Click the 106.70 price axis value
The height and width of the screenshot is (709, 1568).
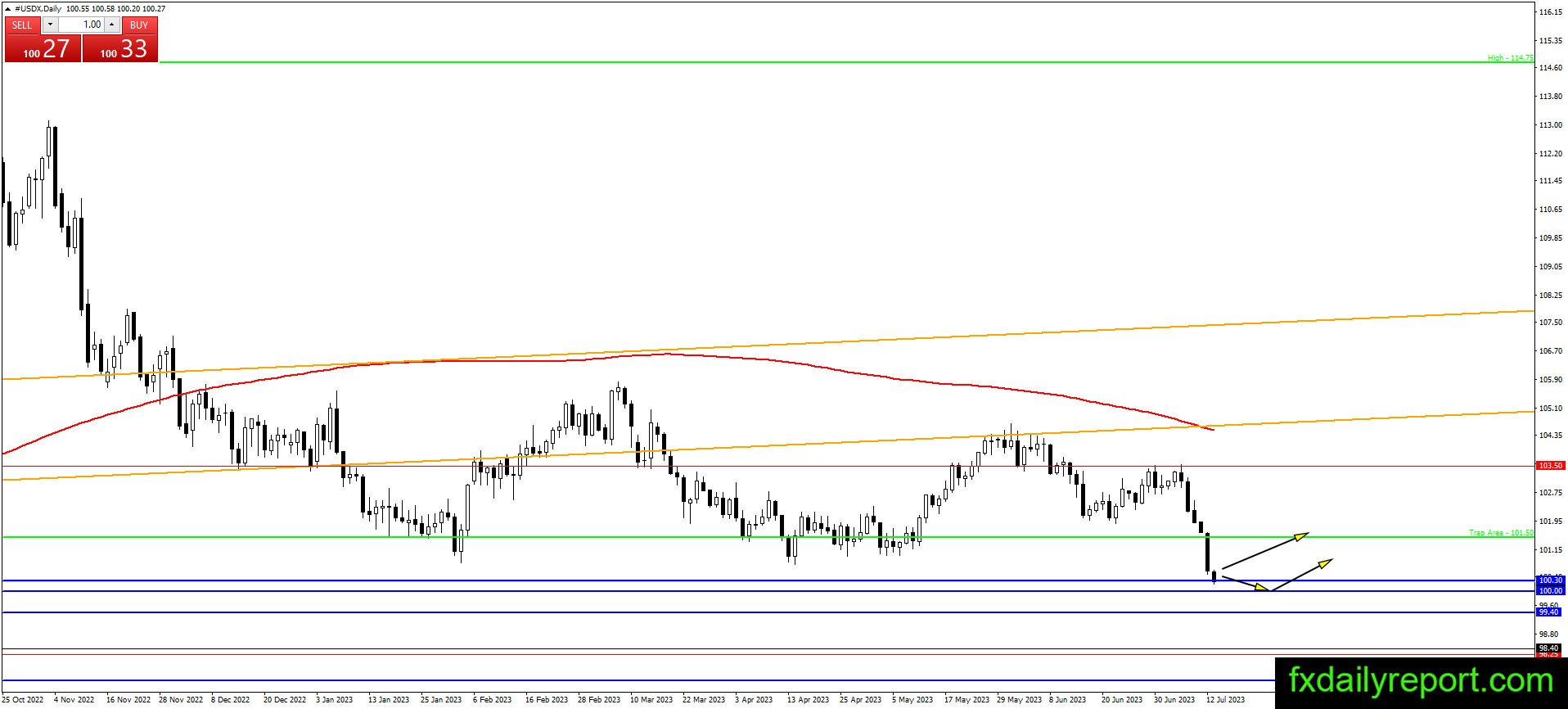(x=1551, y=351)
